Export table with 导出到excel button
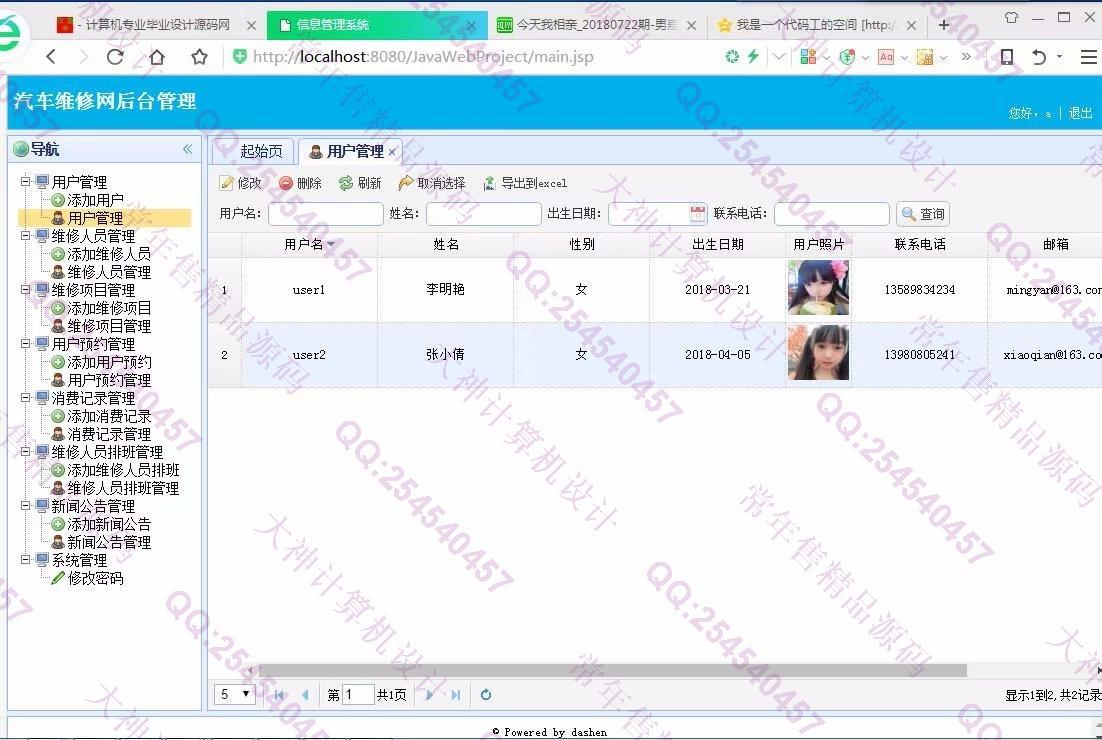This screenshot has width=1102, height=740. pyautogui.click(x=525, y=183)
